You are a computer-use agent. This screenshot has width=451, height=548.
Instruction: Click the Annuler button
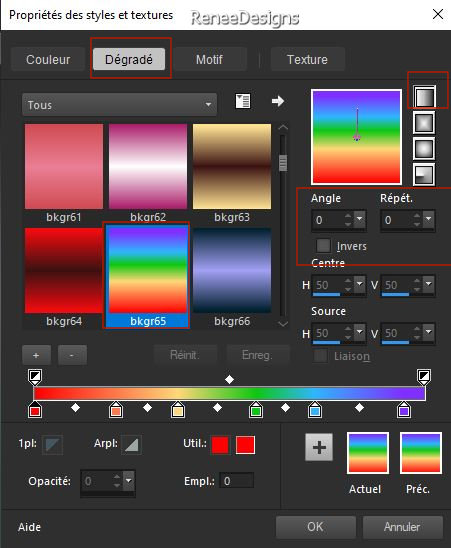402,527
